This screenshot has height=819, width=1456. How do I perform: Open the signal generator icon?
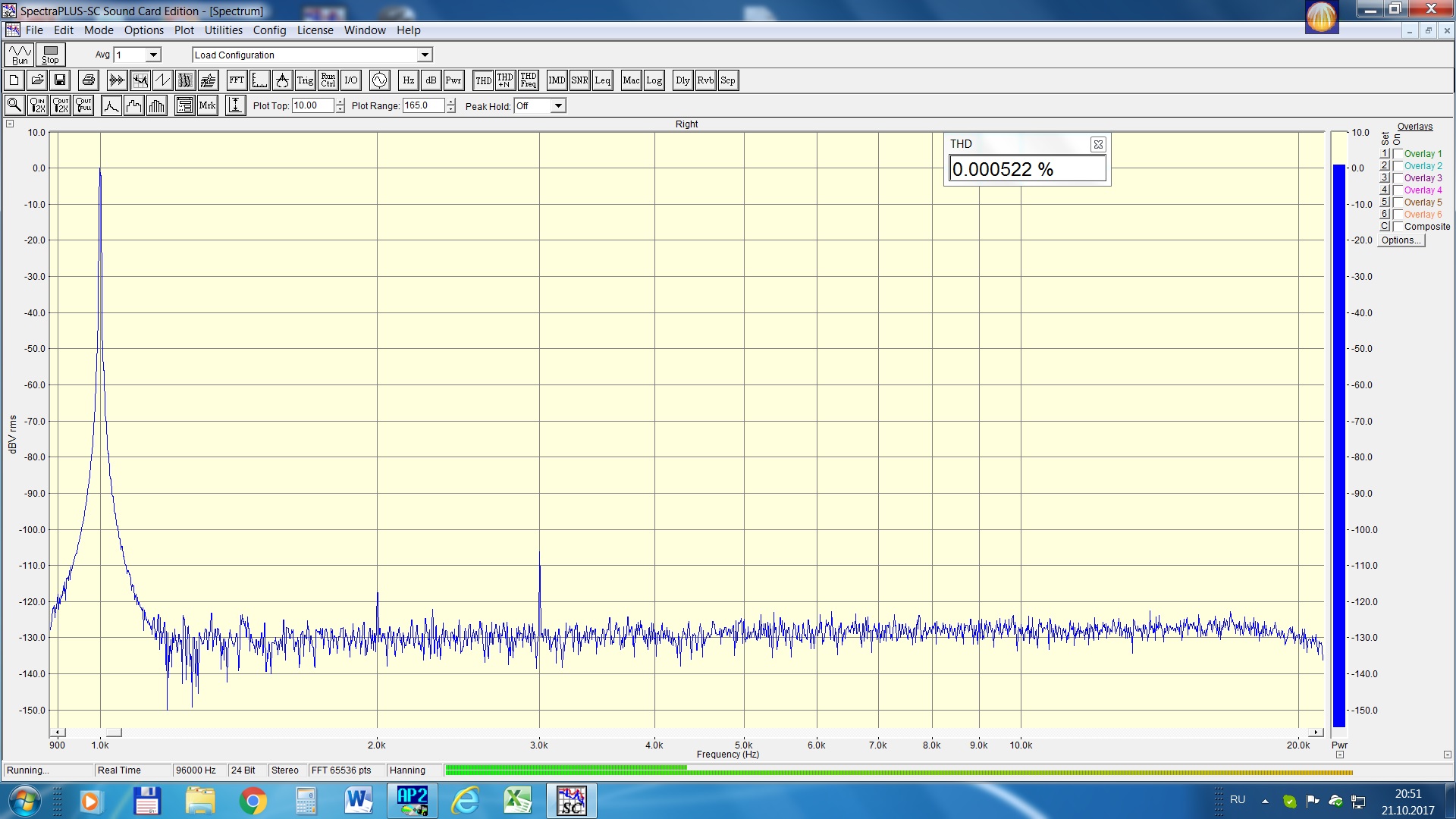tap(379, 80)
